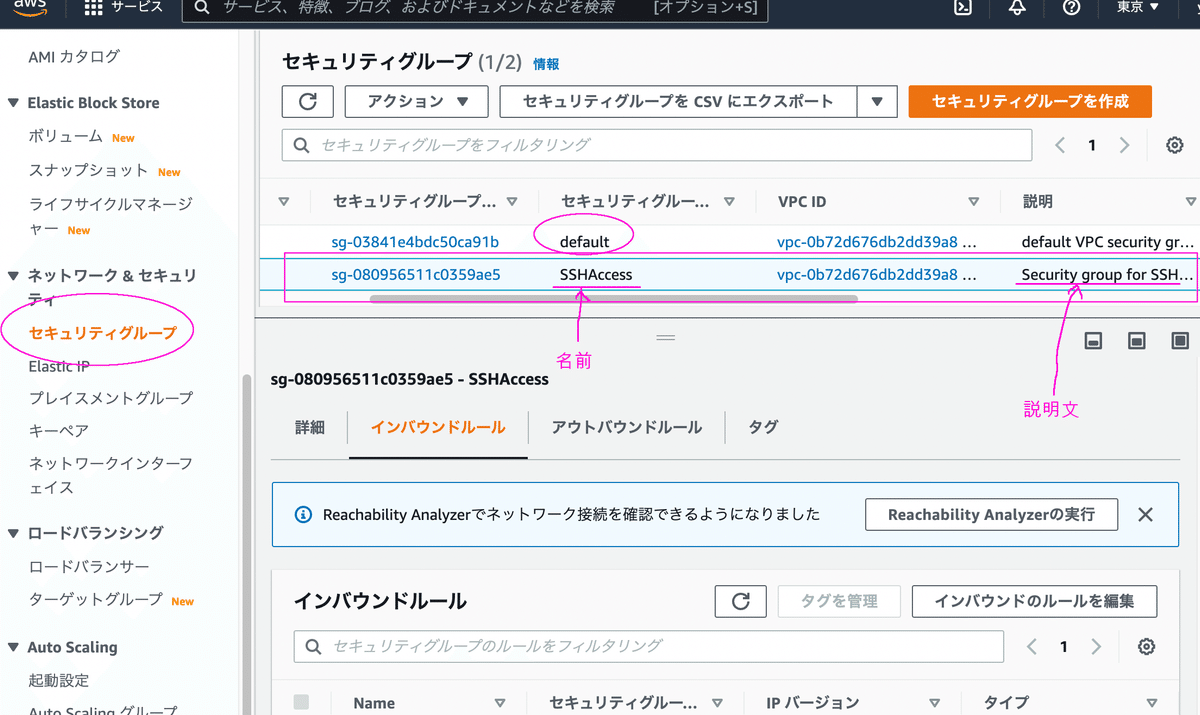Open the CSV export split-button arrow

pos(877,101)
